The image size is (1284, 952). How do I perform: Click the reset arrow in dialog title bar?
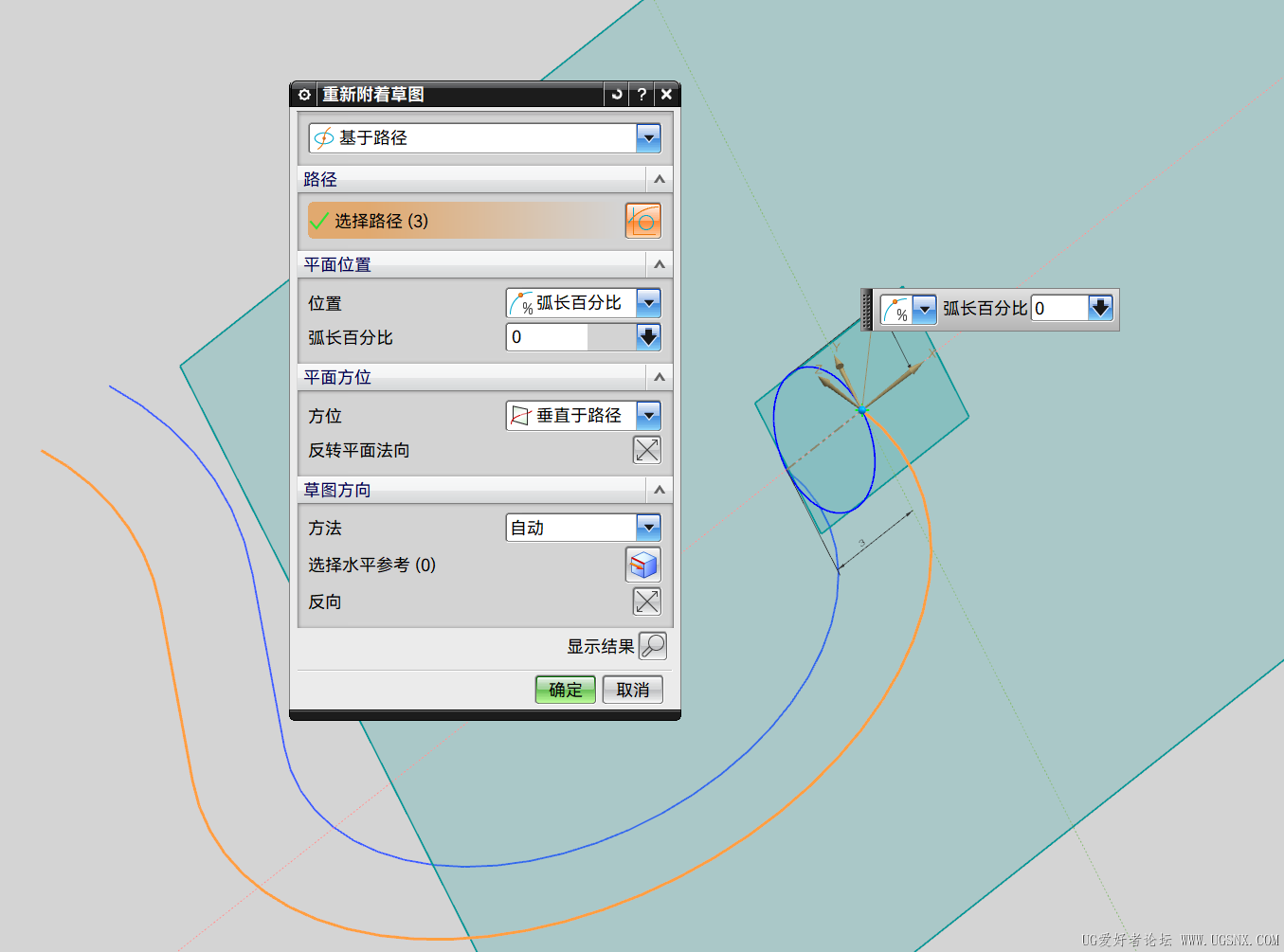click(616, 95)
